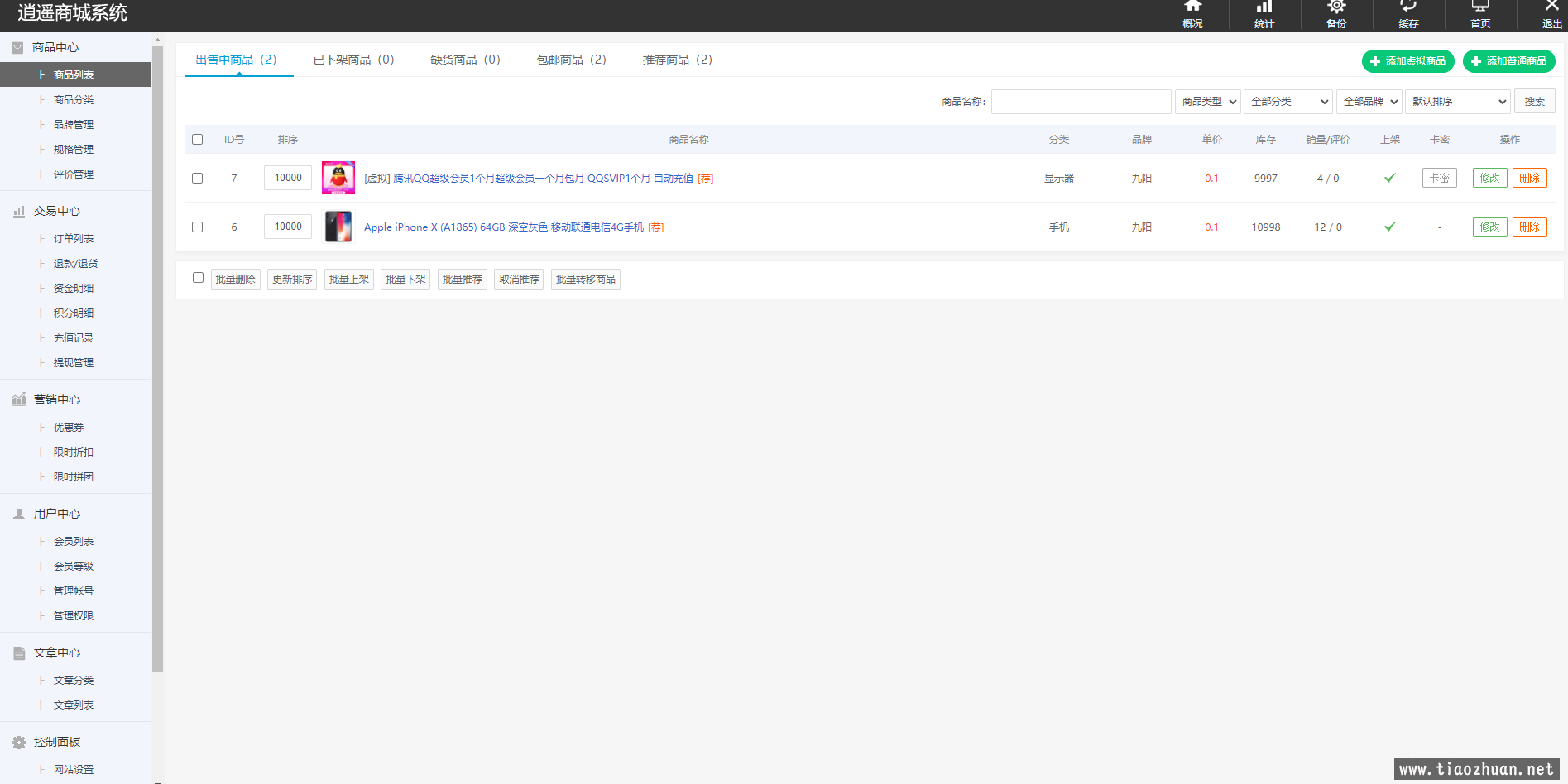
Task: Open the iPhone X product thumbnail
Action: 338,227
